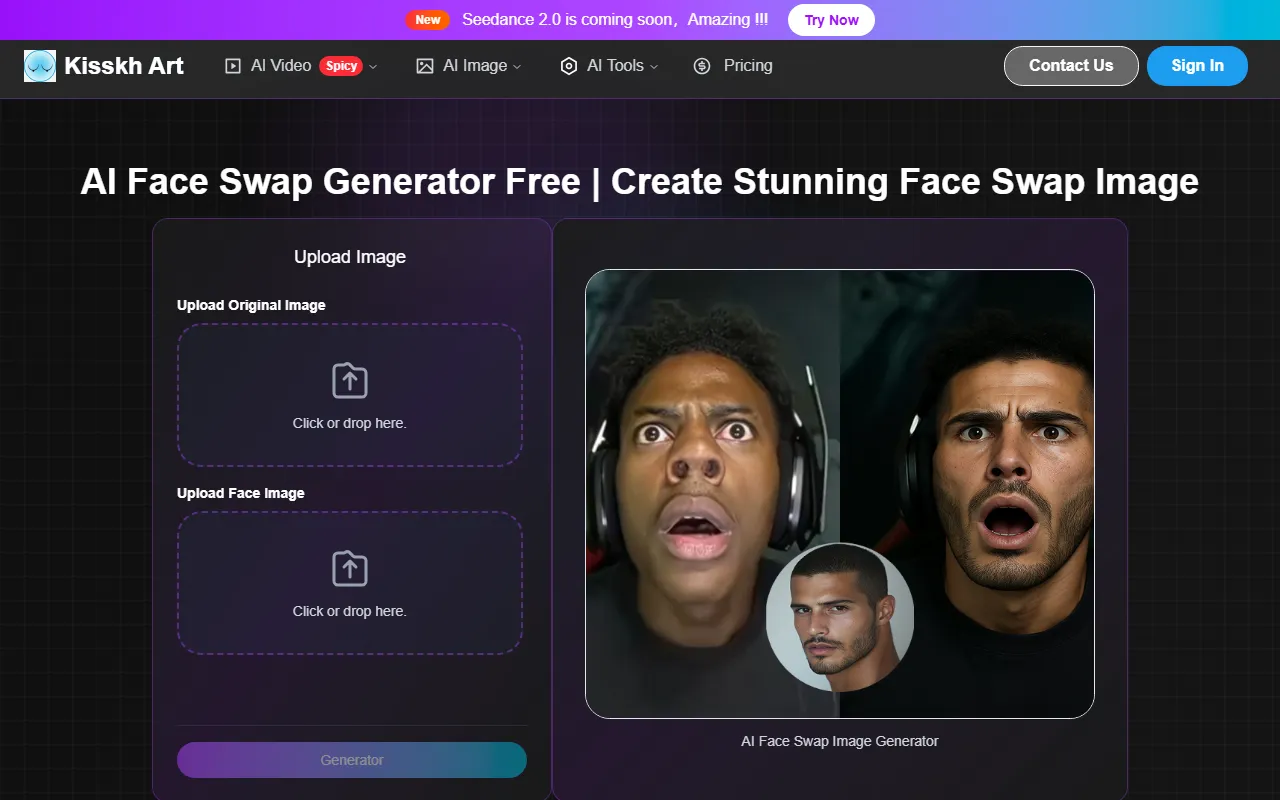Click the AI Tools hexagon icon
Viewport: 1280px width, 800px height.
[569, 66]
